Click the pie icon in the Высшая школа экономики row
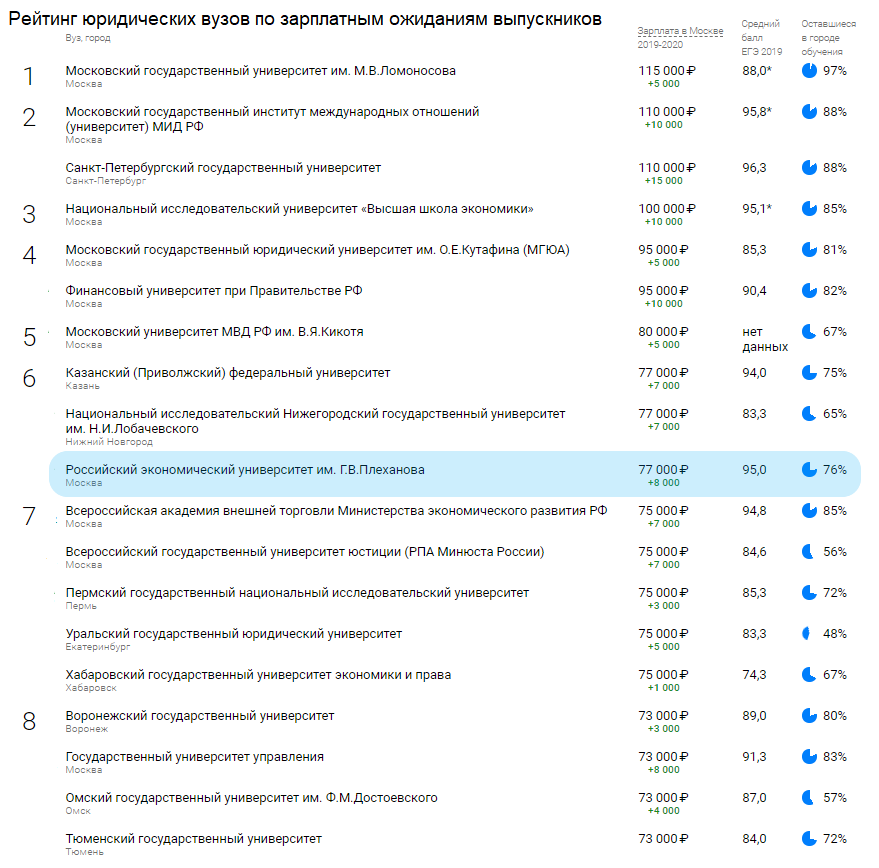 point(809,209)
